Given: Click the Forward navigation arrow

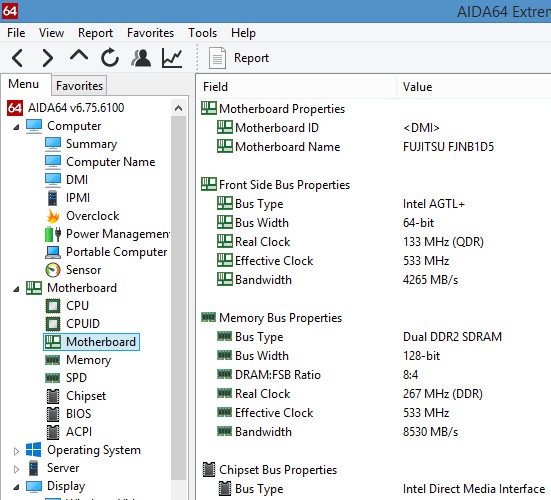Looking at the screenshot, I should (48, 58).
